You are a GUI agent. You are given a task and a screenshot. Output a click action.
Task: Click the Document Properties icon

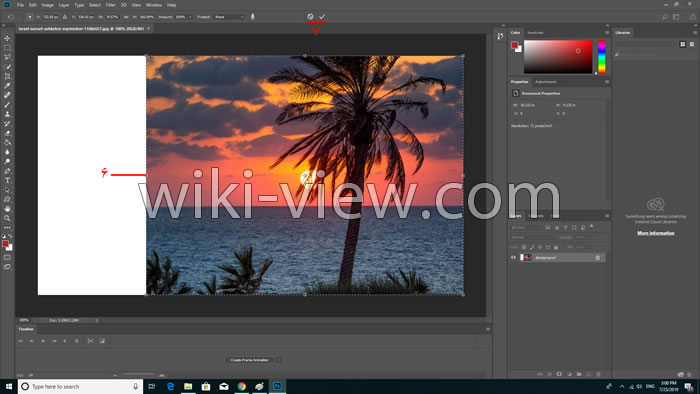point(516,93)
